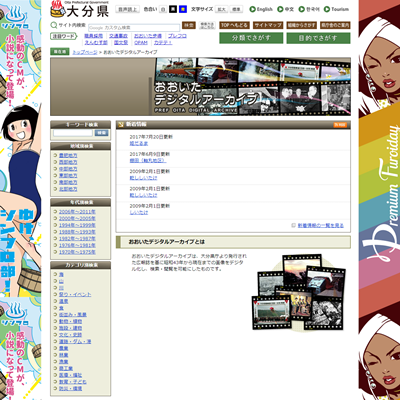Screen dimensions: 400x400
Task: Open the 2006年～2011年 period link
Action: coord(77,212)
